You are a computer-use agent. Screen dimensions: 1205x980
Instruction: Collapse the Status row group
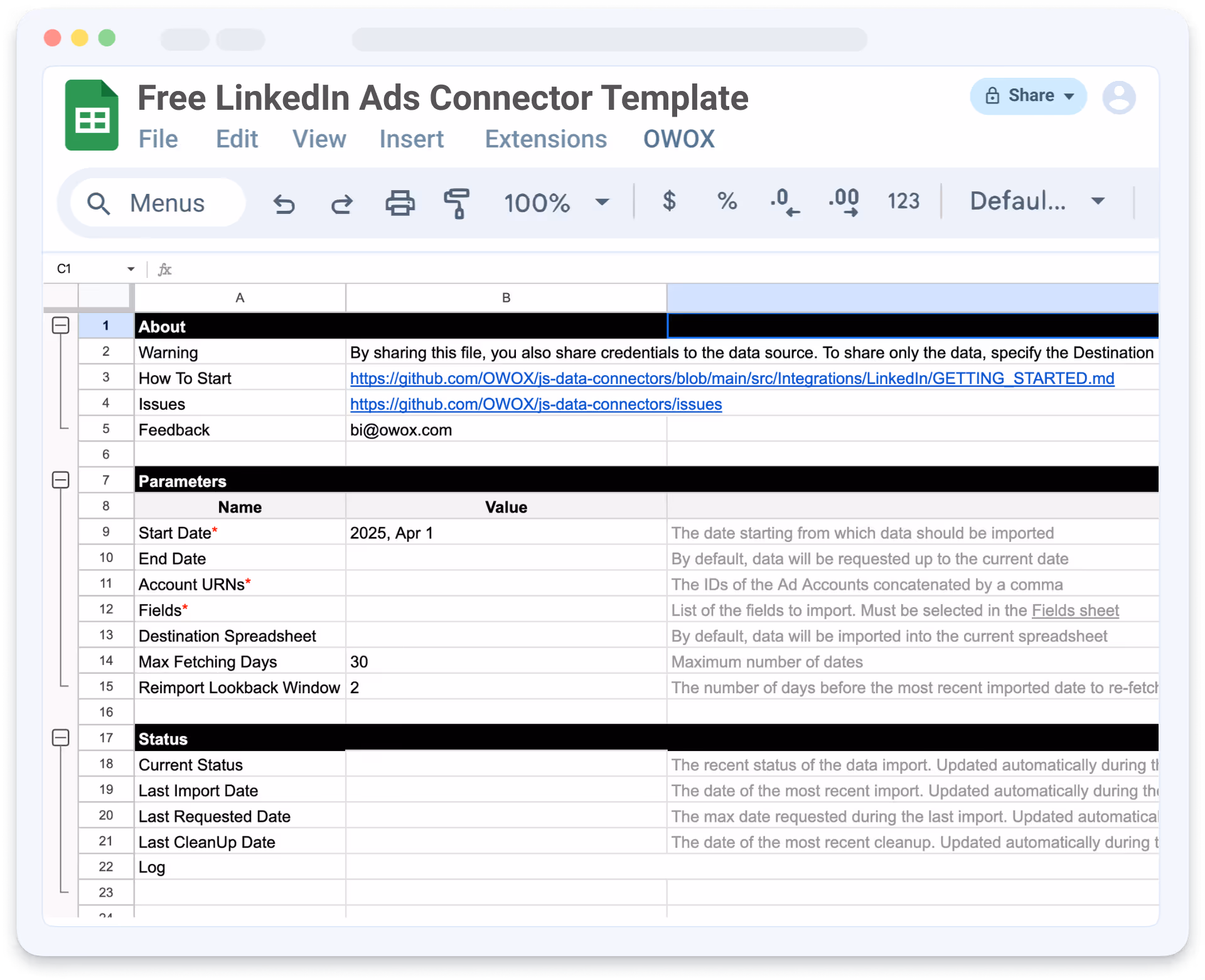pyautogui.click(x=60, y=738)
